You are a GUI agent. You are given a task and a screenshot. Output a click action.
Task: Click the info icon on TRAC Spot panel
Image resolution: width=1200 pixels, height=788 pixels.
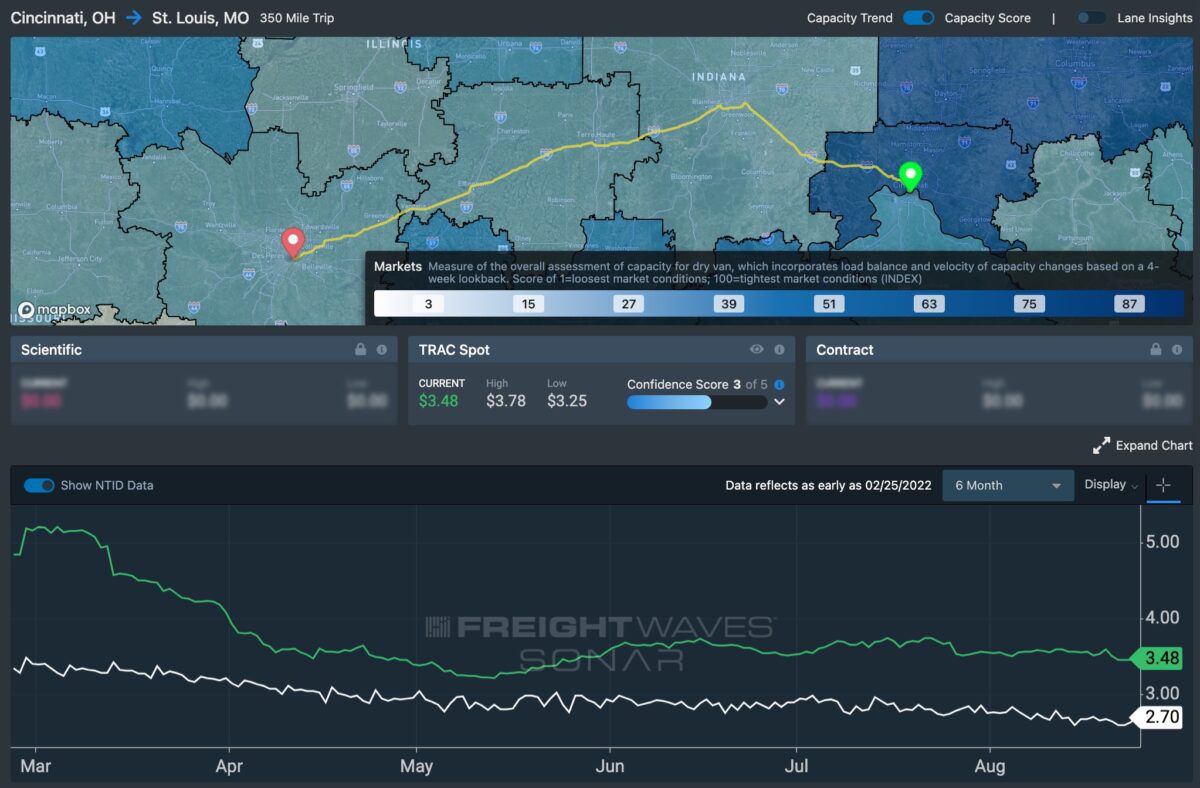(777, 350)
